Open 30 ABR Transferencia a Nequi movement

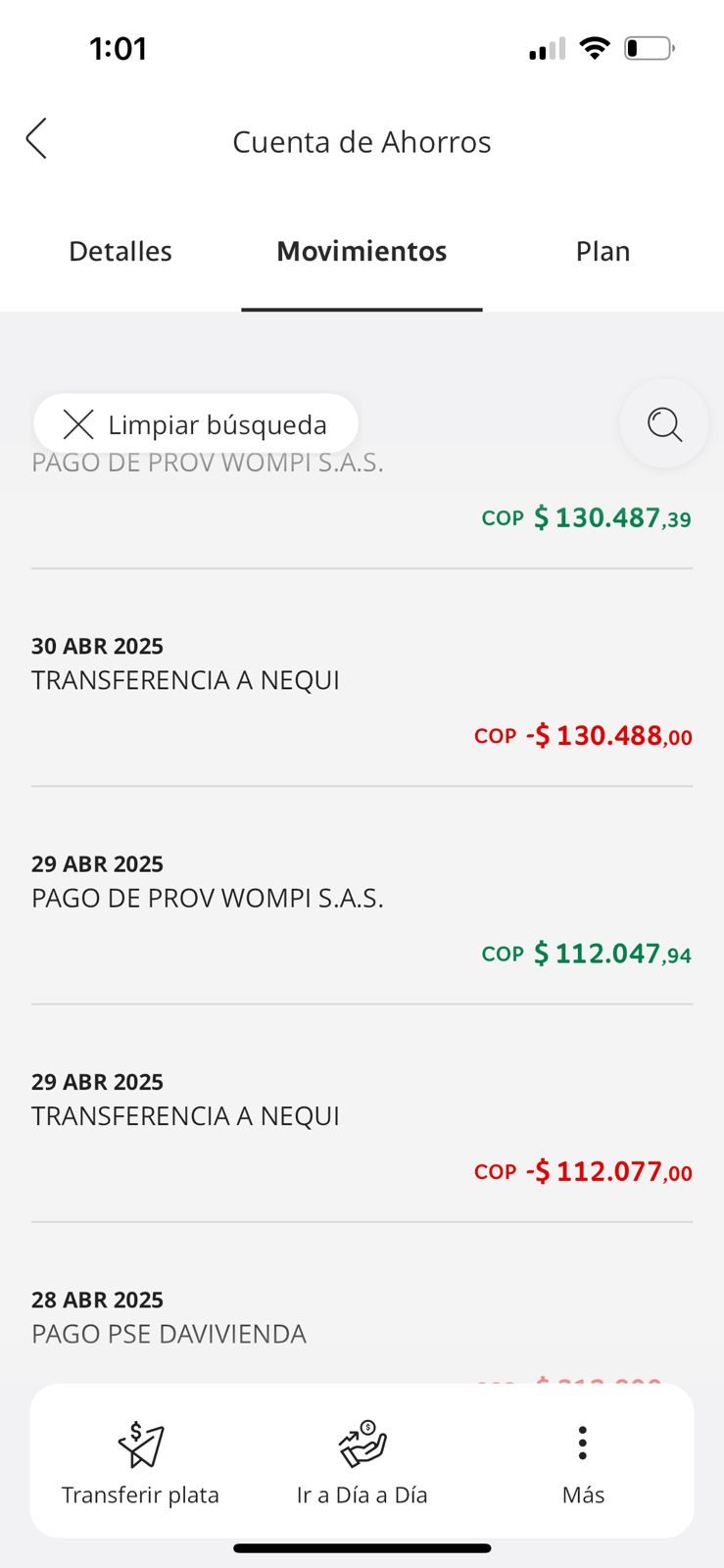362,691
